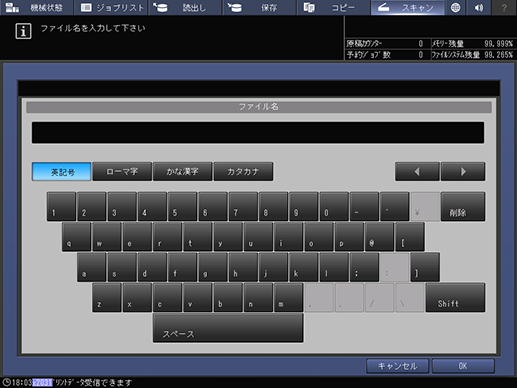Tap the 4 key
517x388 pixels.
pos(152,206)
